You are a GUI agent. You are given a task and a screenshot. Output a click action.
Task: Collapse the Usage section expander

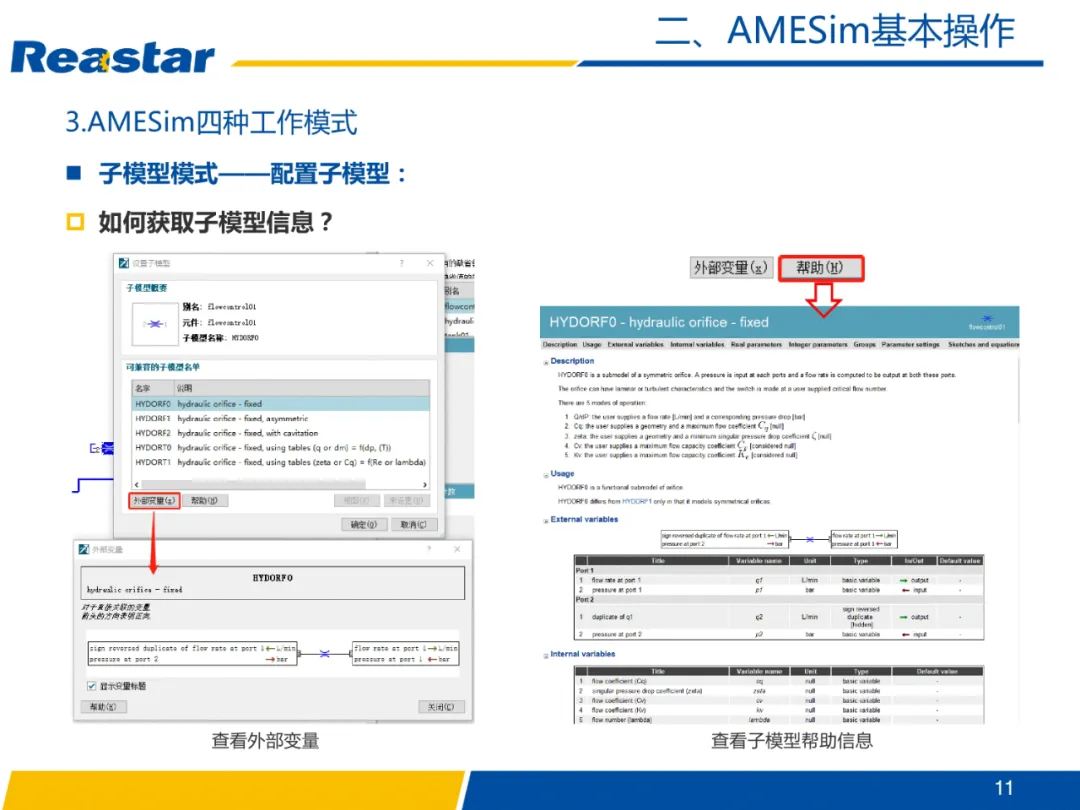tap(546, 475)
